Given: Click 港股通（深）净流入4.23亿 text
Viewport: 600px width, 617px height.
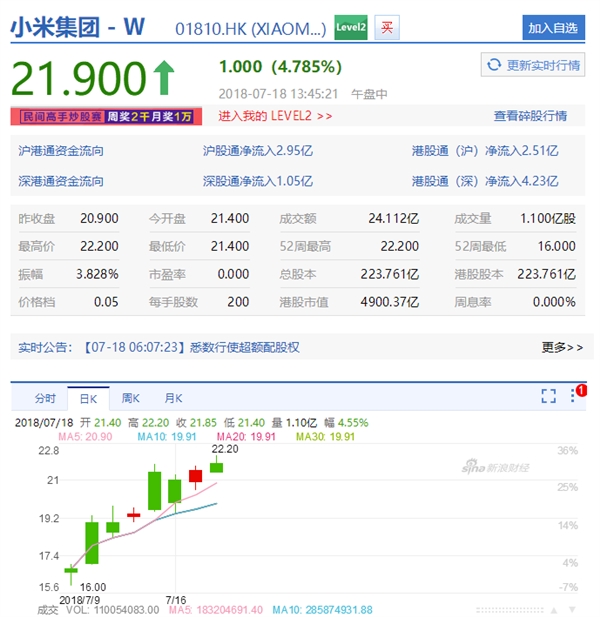Looking at the screenshot, I should point(485,181).
